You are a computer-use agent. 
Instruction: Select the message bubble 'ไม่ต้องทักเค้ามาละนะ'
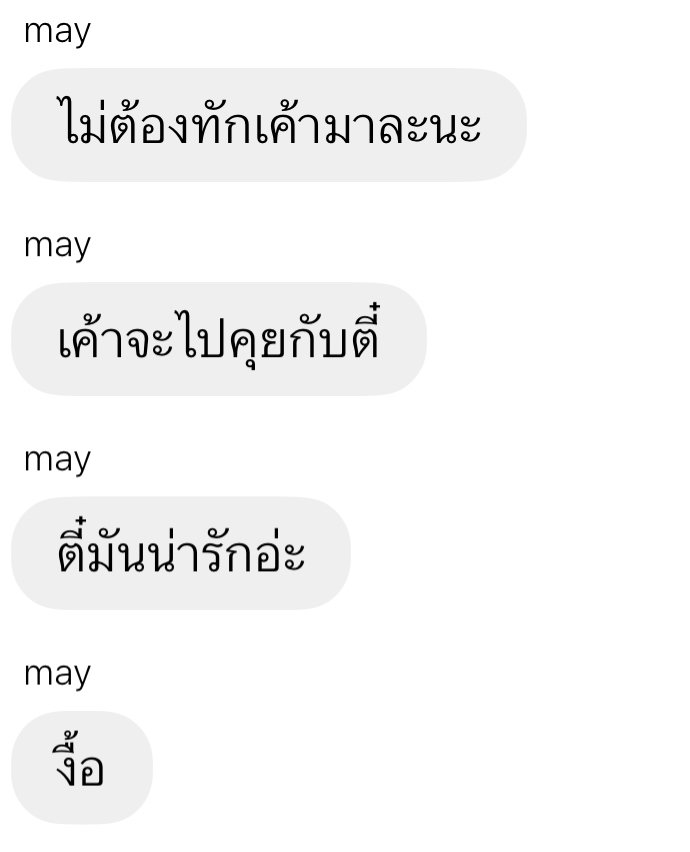pos(269,125)
